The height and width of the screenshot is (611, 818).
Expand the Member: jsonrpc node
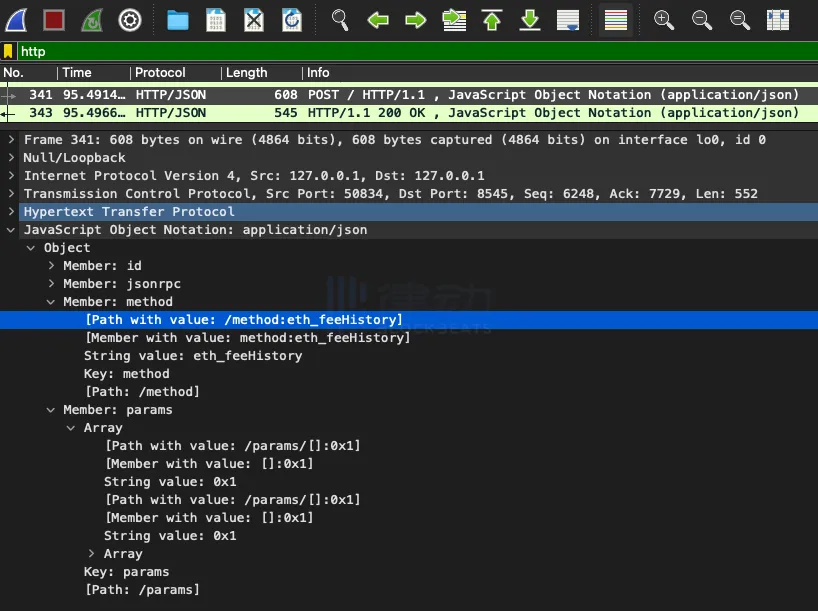coord(51,284)
